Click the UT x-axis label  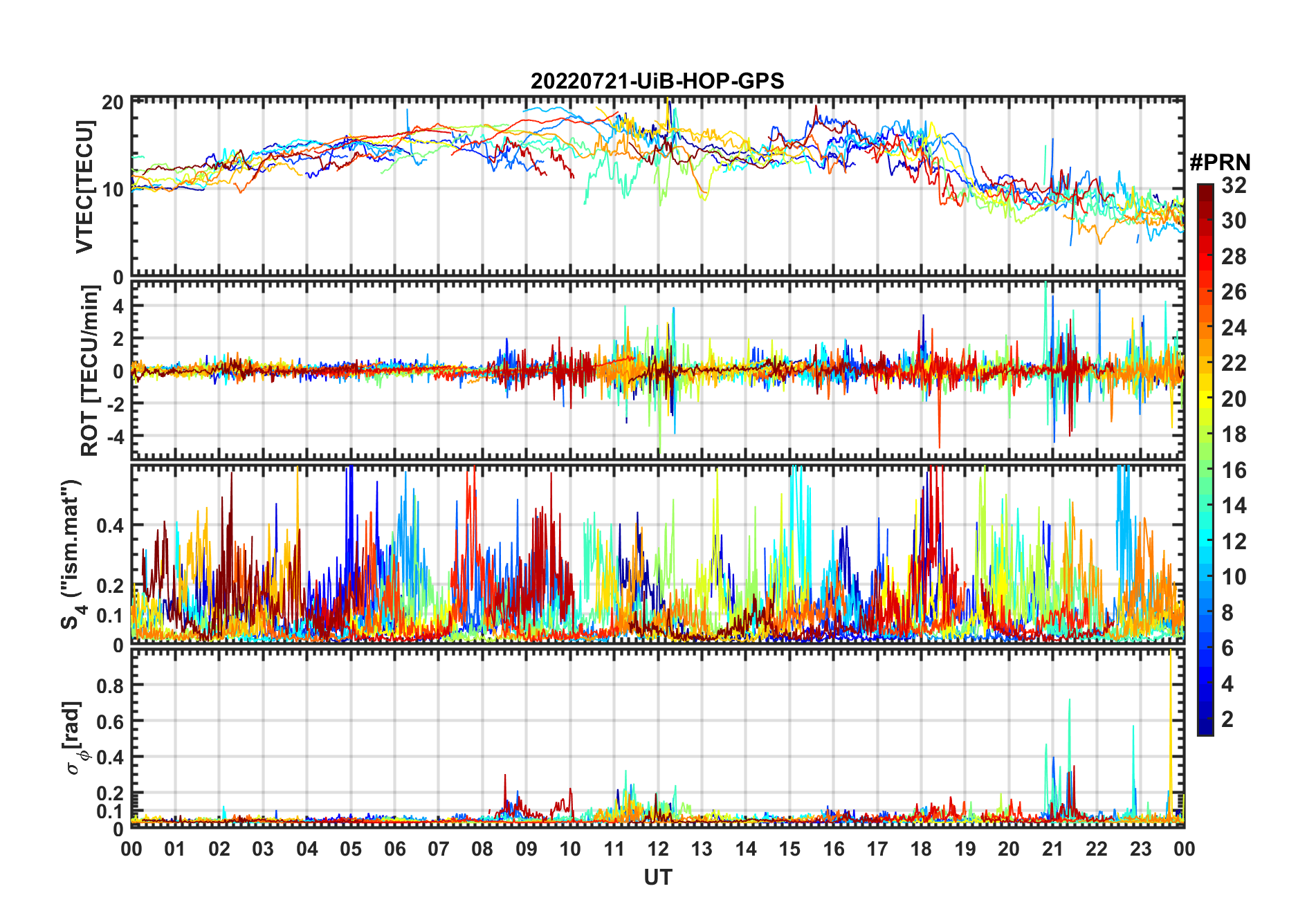click(657, 878)
